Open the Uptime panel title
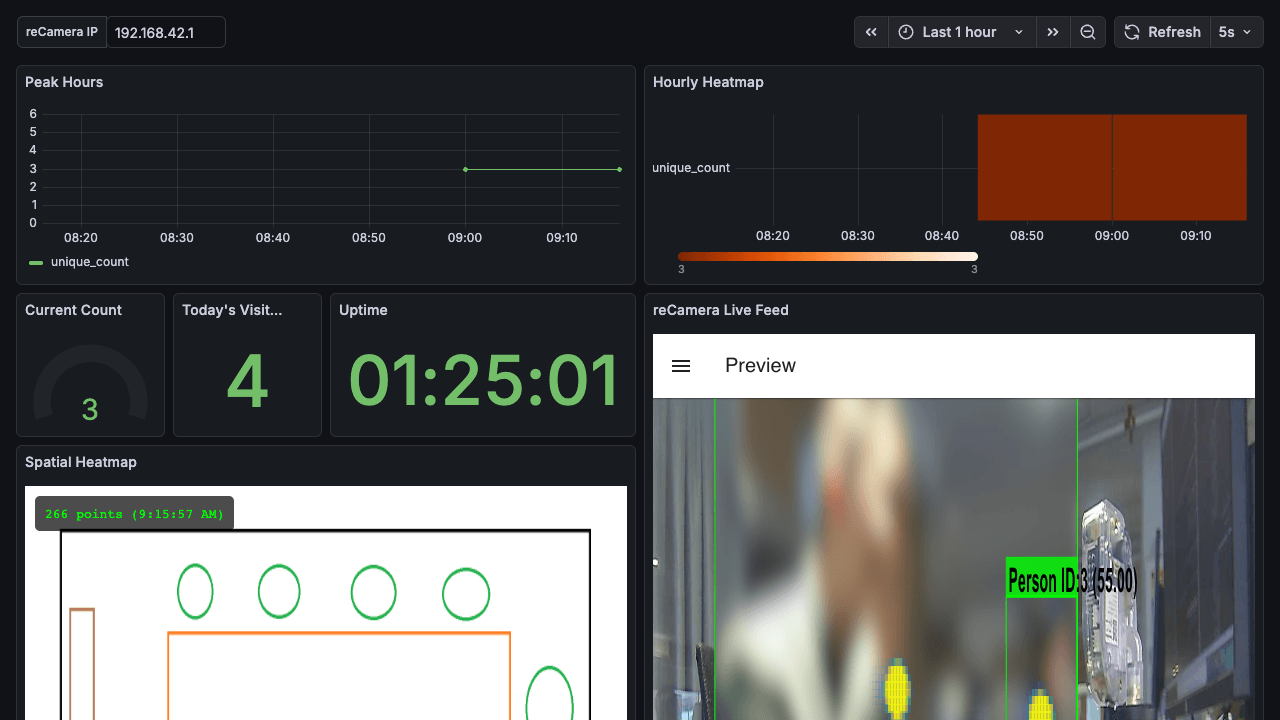The image size is (1280, 720). (x=363, y=310)
